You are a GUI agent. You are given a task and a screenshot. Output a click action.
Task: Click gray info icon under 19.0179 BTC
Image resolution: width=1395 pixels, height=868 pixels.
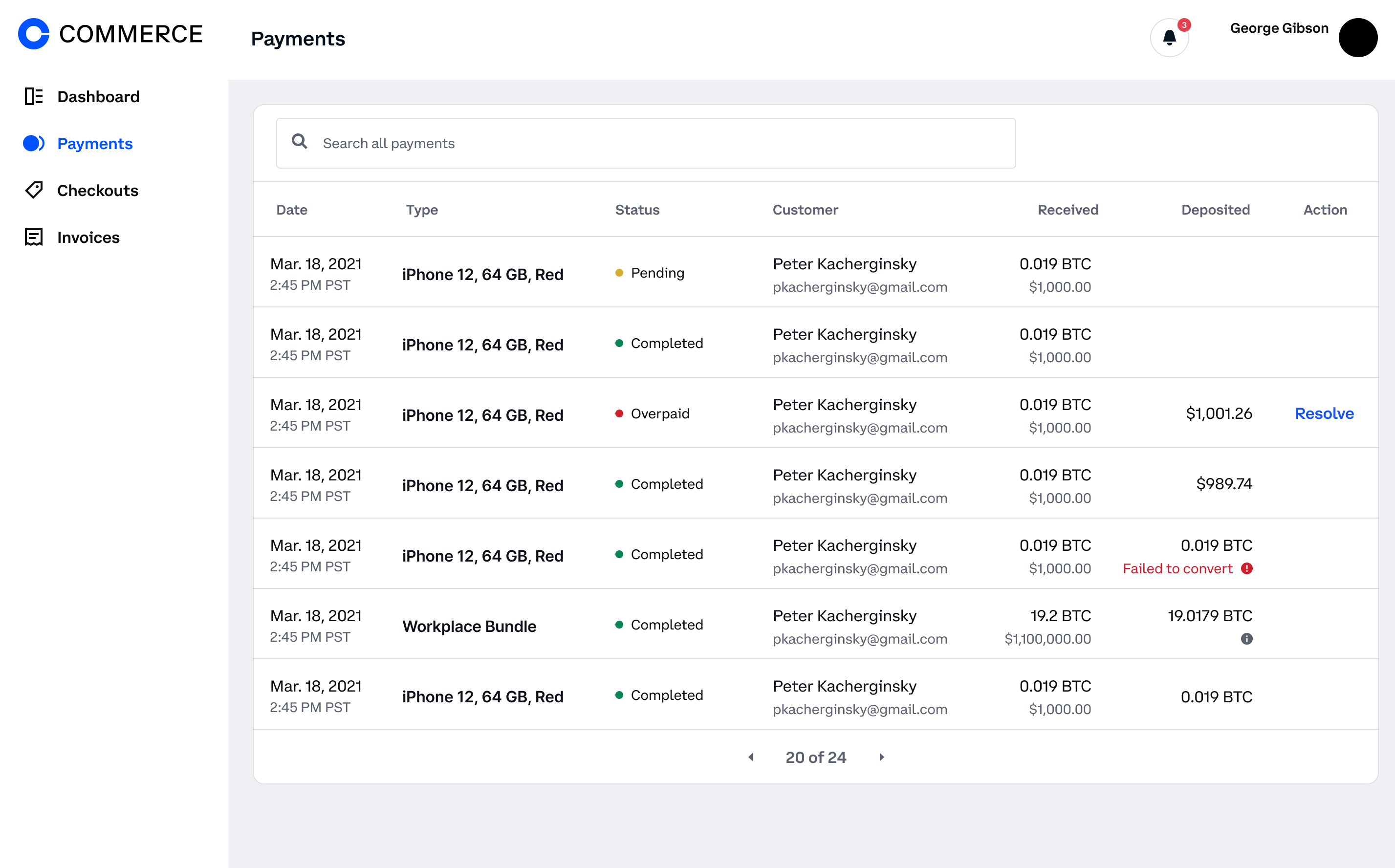coord(1246,639)
